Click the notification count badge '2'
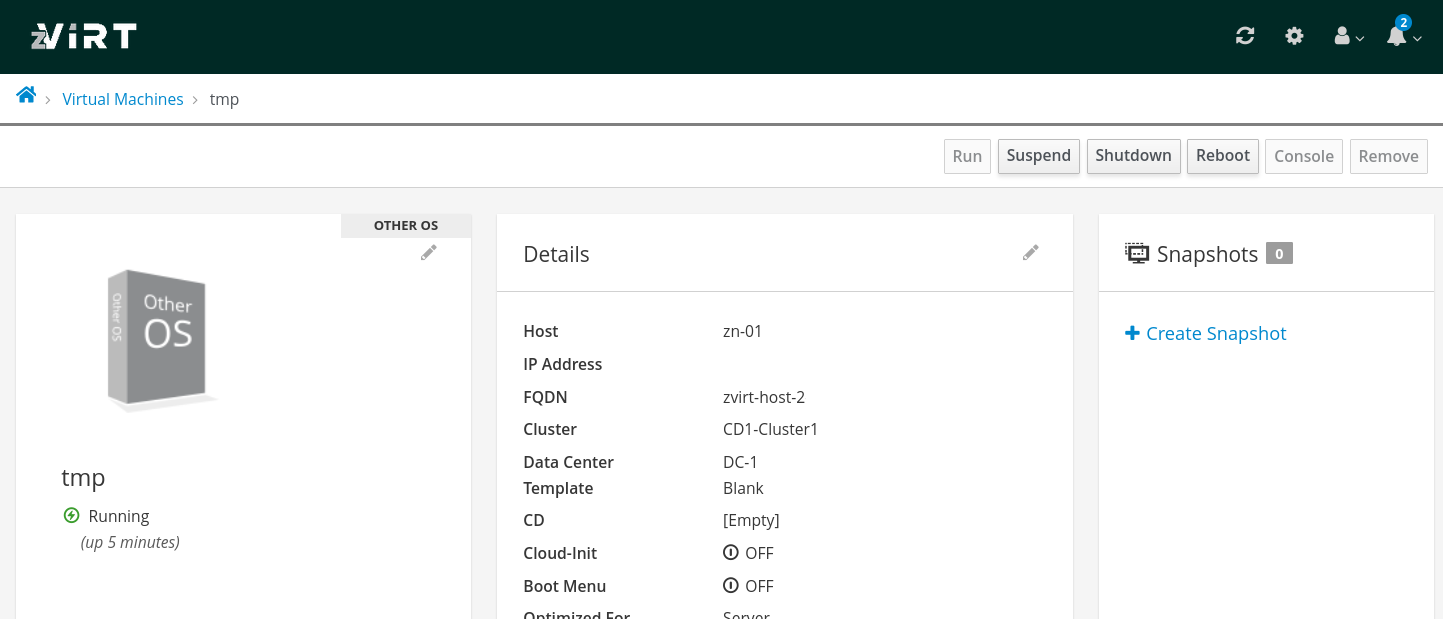 pos(1404,22)
